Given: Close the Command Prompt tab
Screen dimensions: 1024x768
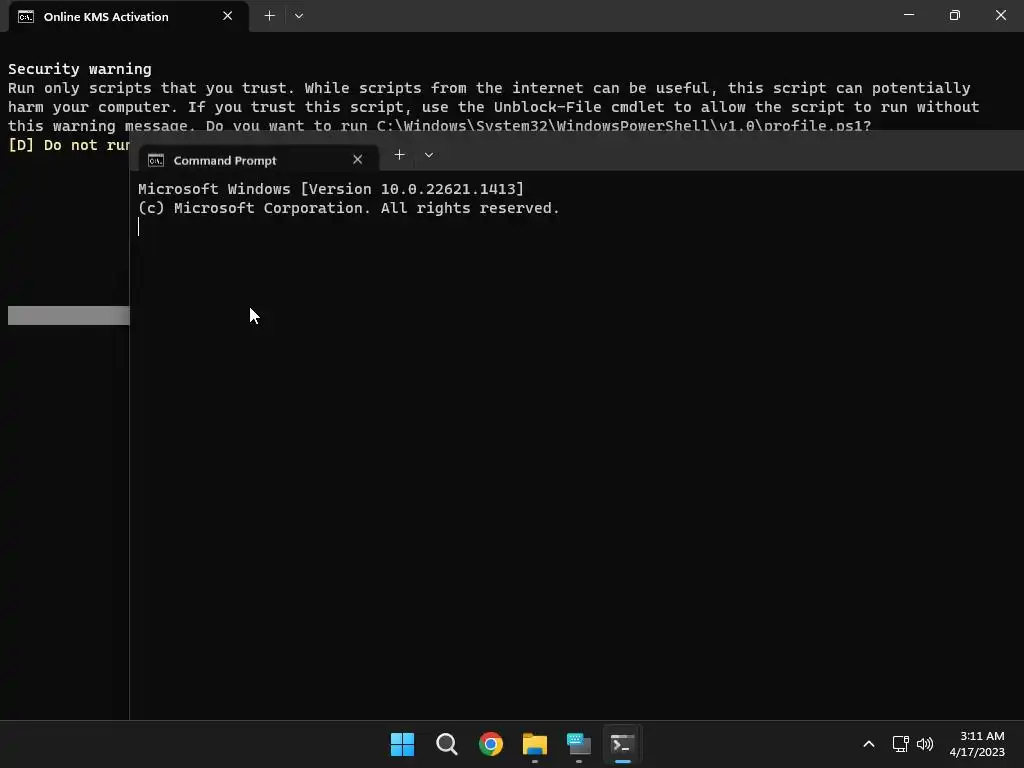Looking at the screenshot, I should point(357,160).
